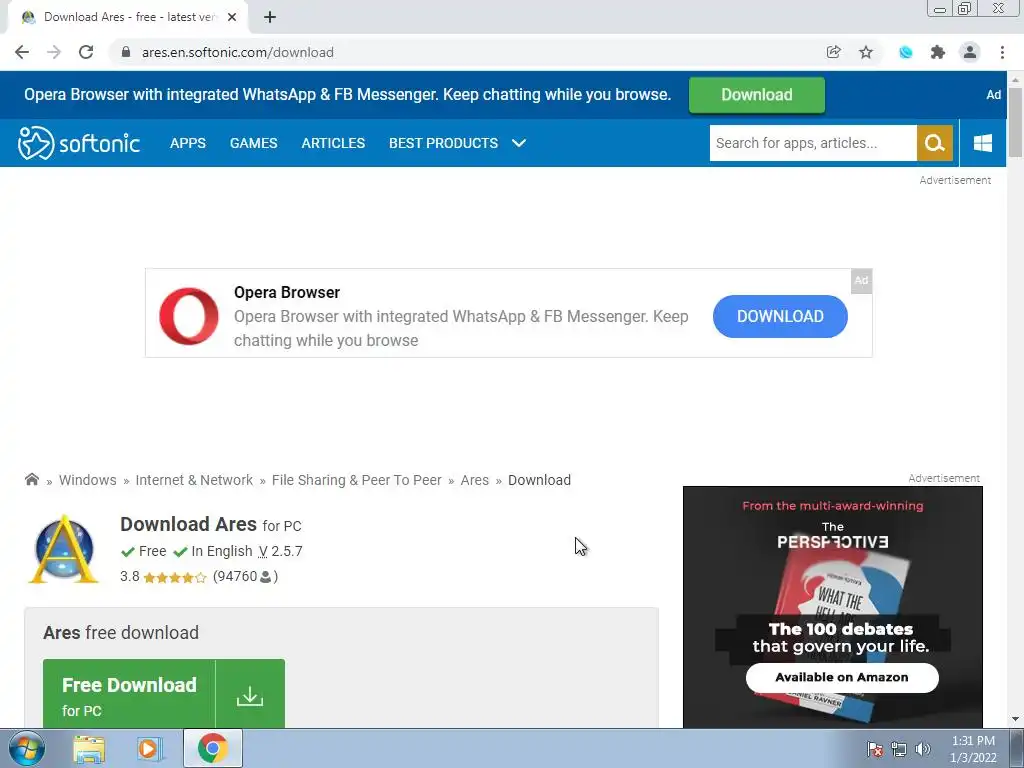Open File Sharing & Peer To Peer link
1024x768 pixels.
tap(357, 480)
